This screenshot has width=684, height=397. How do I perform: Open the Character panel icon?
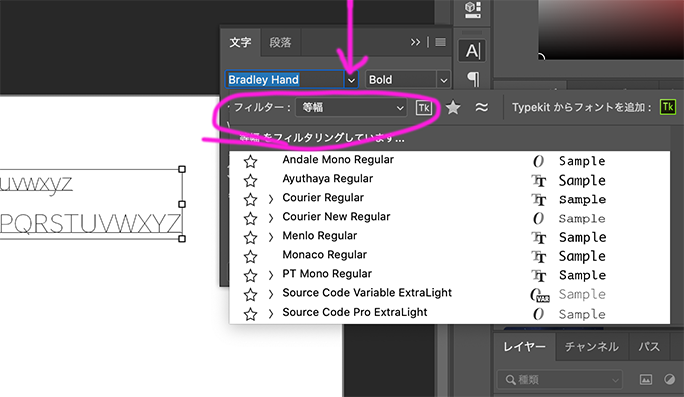click(473, 51)
